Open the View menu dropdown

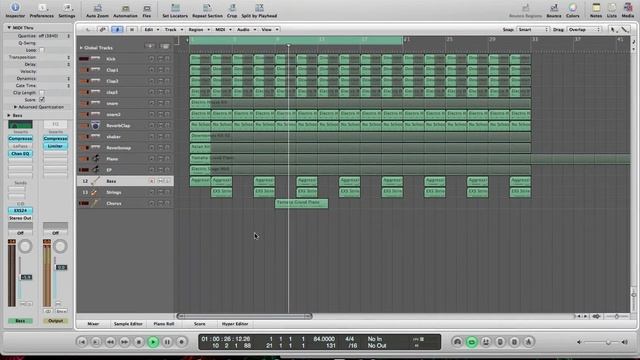click(x=270, y=29)
